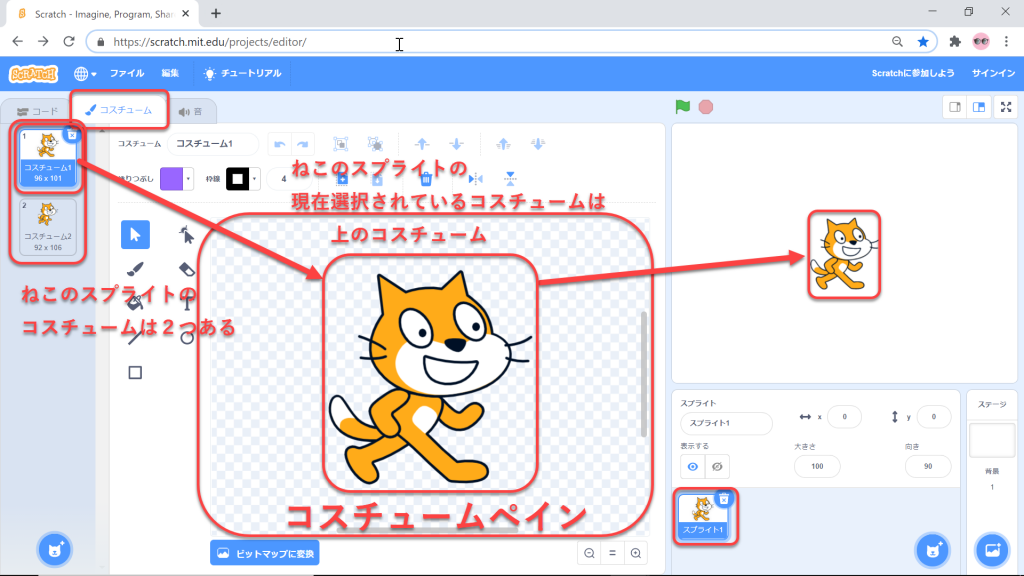This screenshot has width=1024, height=576.
Task: Undo the last paint edit
Action: coord(280,144)
